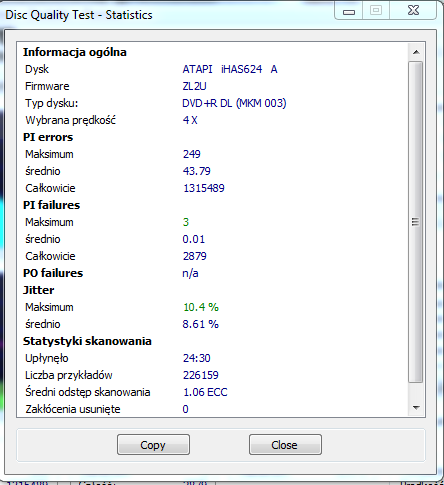Click the 'Informacja ogólna' heading

tap(75, 52)
